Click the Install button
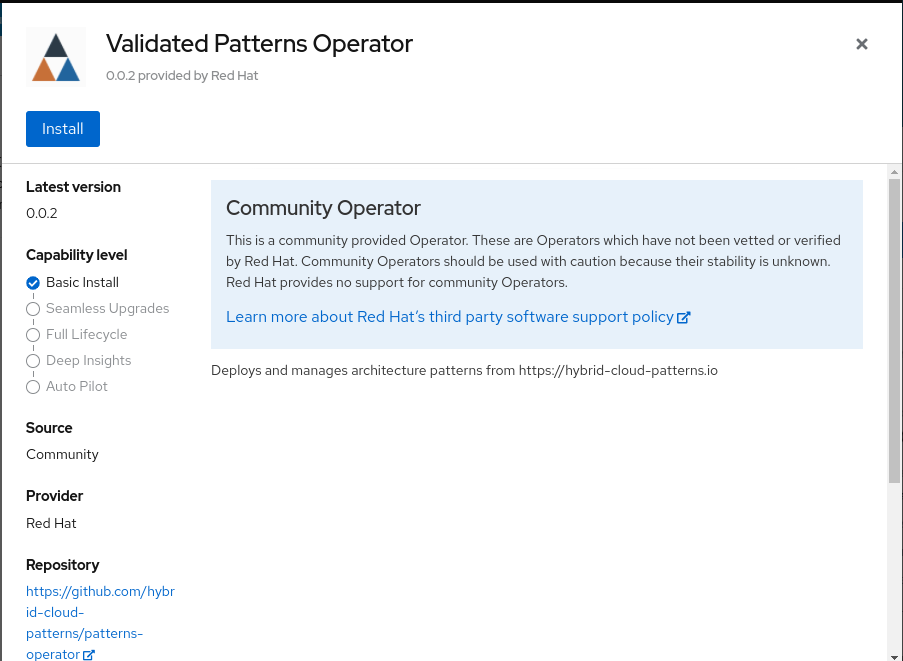903x661 pixels. click(x=62, y=128)
